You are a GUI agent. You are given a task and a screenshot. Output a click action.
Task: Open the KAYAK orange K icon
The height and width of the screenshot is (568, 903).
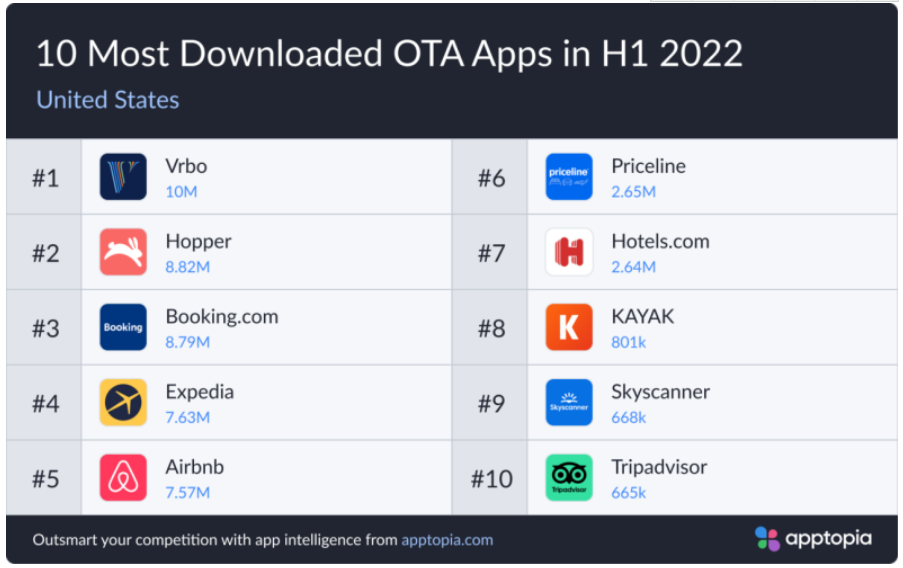569,327
